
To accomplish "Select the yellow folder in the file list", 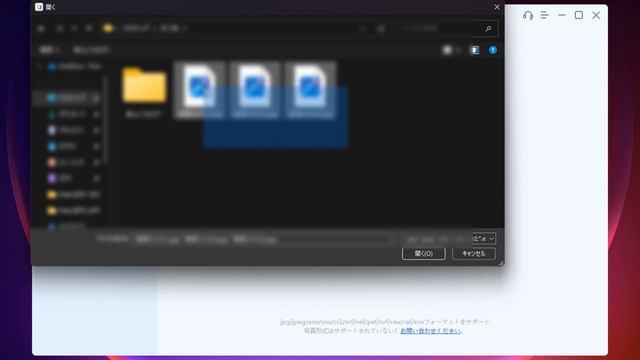I will click(144, 86).
